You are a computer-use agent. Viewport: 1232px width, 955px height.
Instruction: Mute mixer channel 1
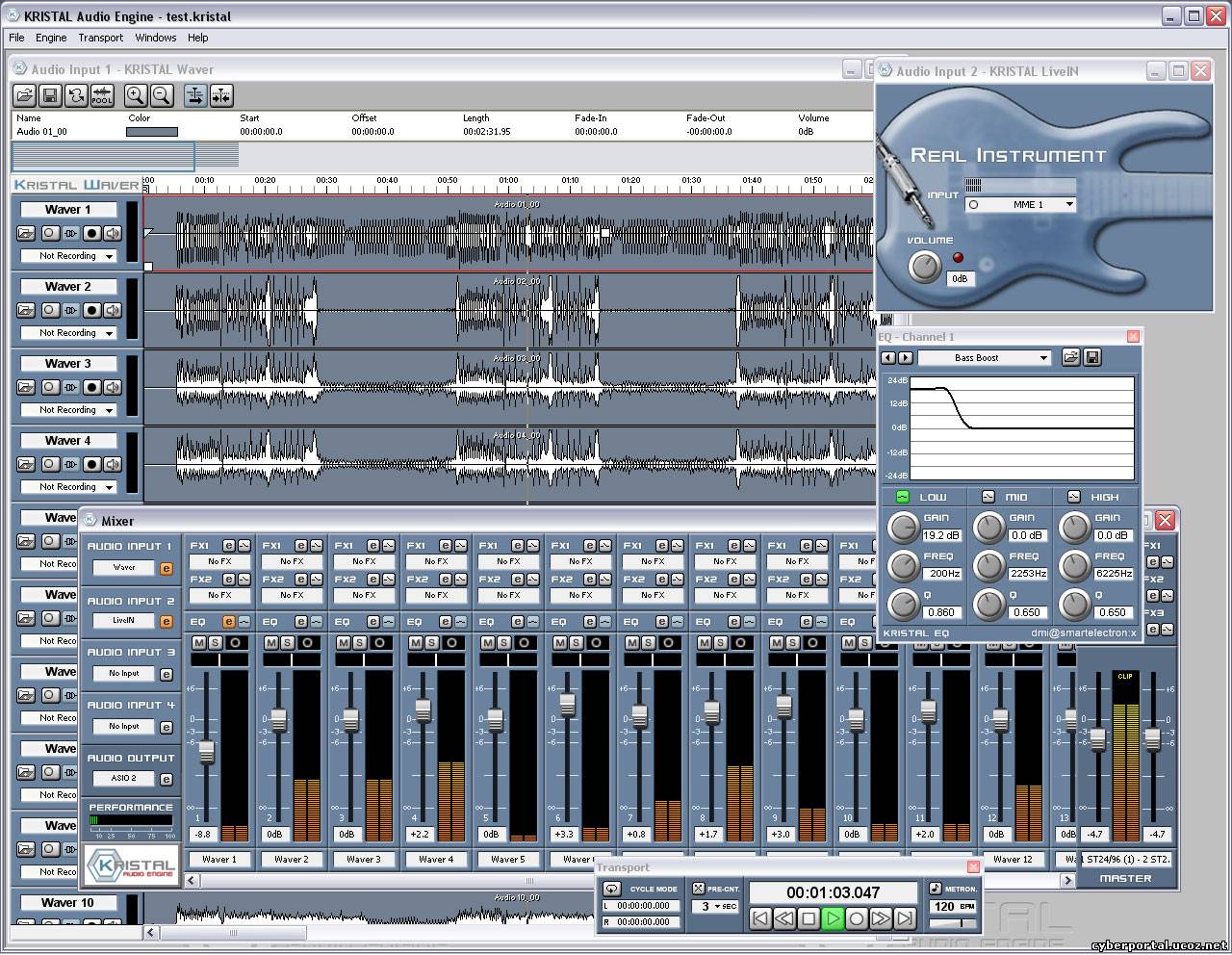[x=199, y=642]
